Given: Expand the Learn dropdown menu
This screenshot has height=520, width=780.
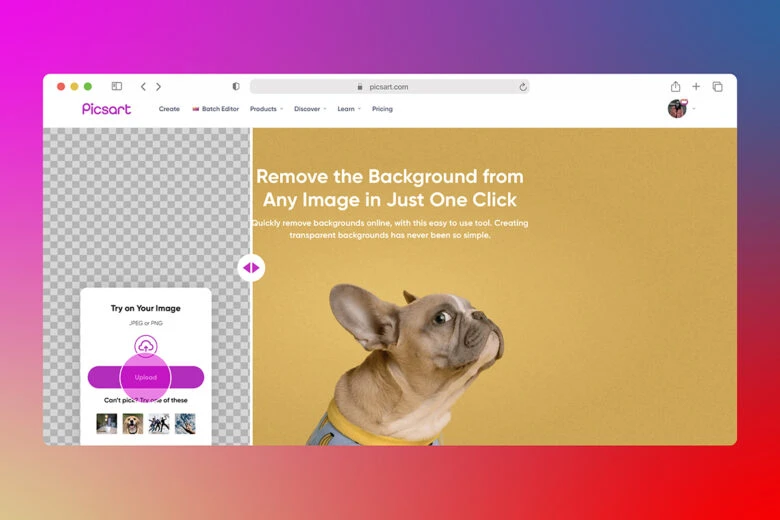Looking at the screenshot, I should [349, 109].
